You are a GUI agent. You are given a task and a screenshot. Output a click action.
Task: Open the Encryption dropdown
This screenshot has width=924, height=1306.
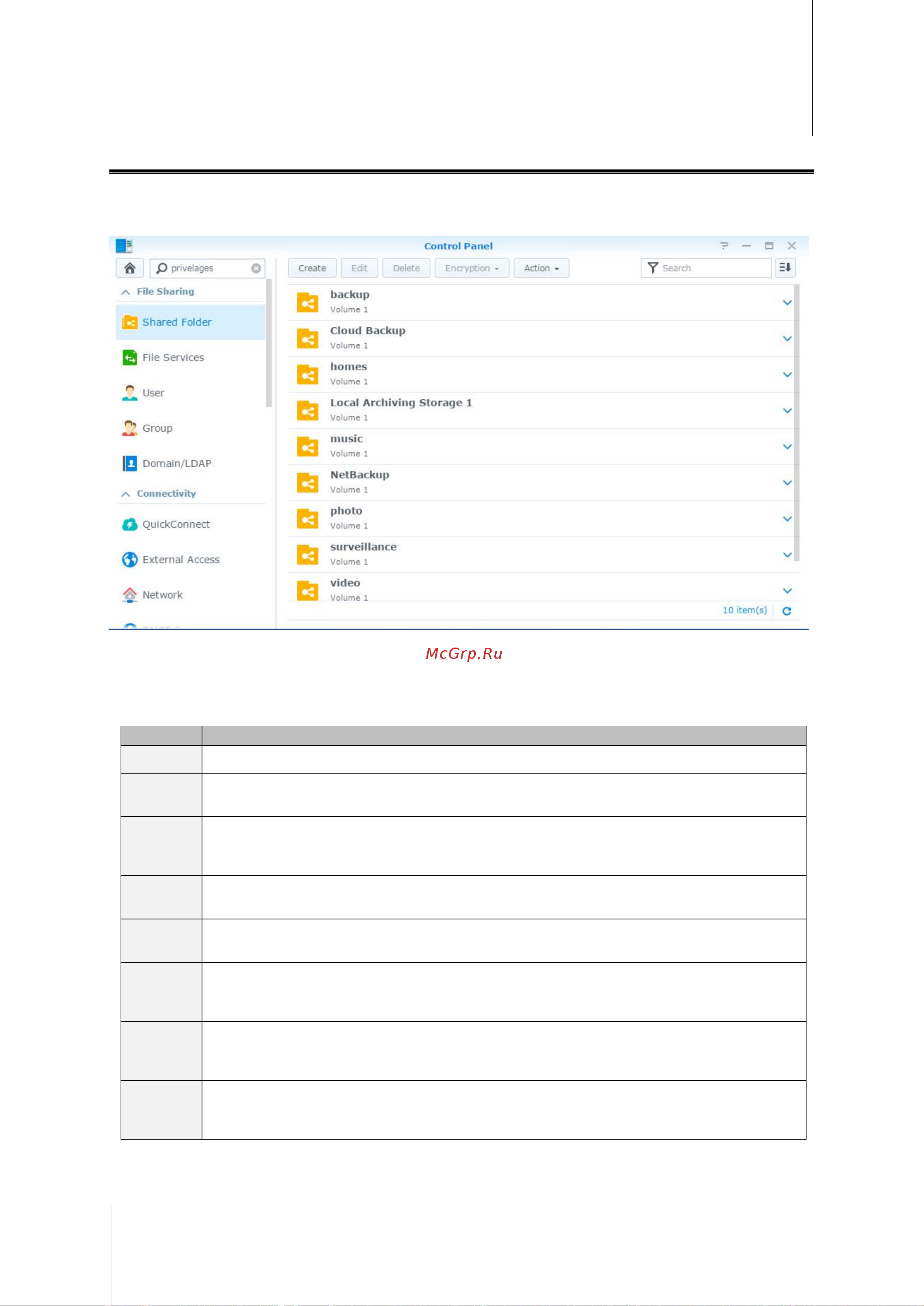click(x=471, y=268)
